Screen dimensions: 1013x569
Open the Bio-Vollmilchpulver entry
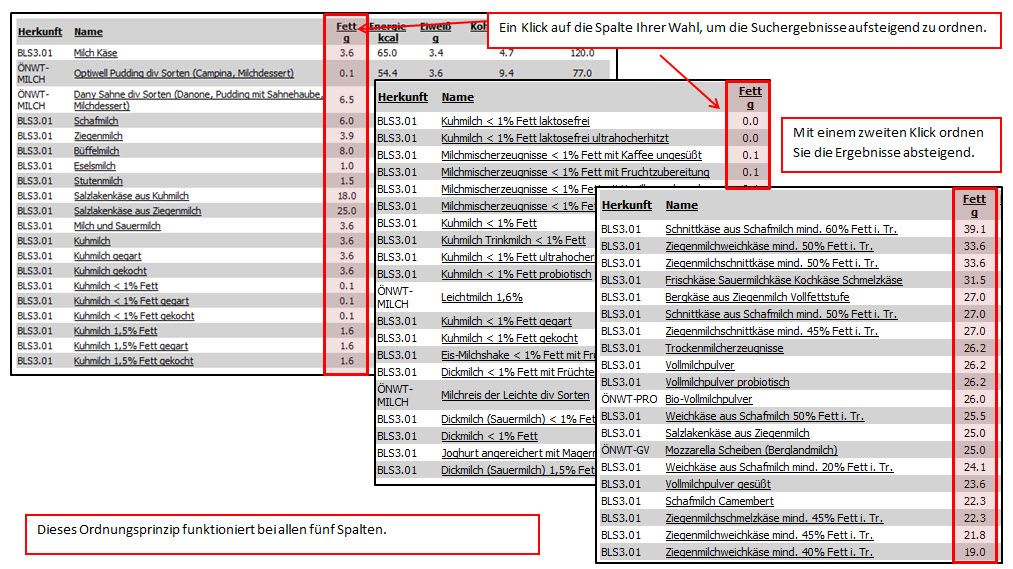(710, 399)
